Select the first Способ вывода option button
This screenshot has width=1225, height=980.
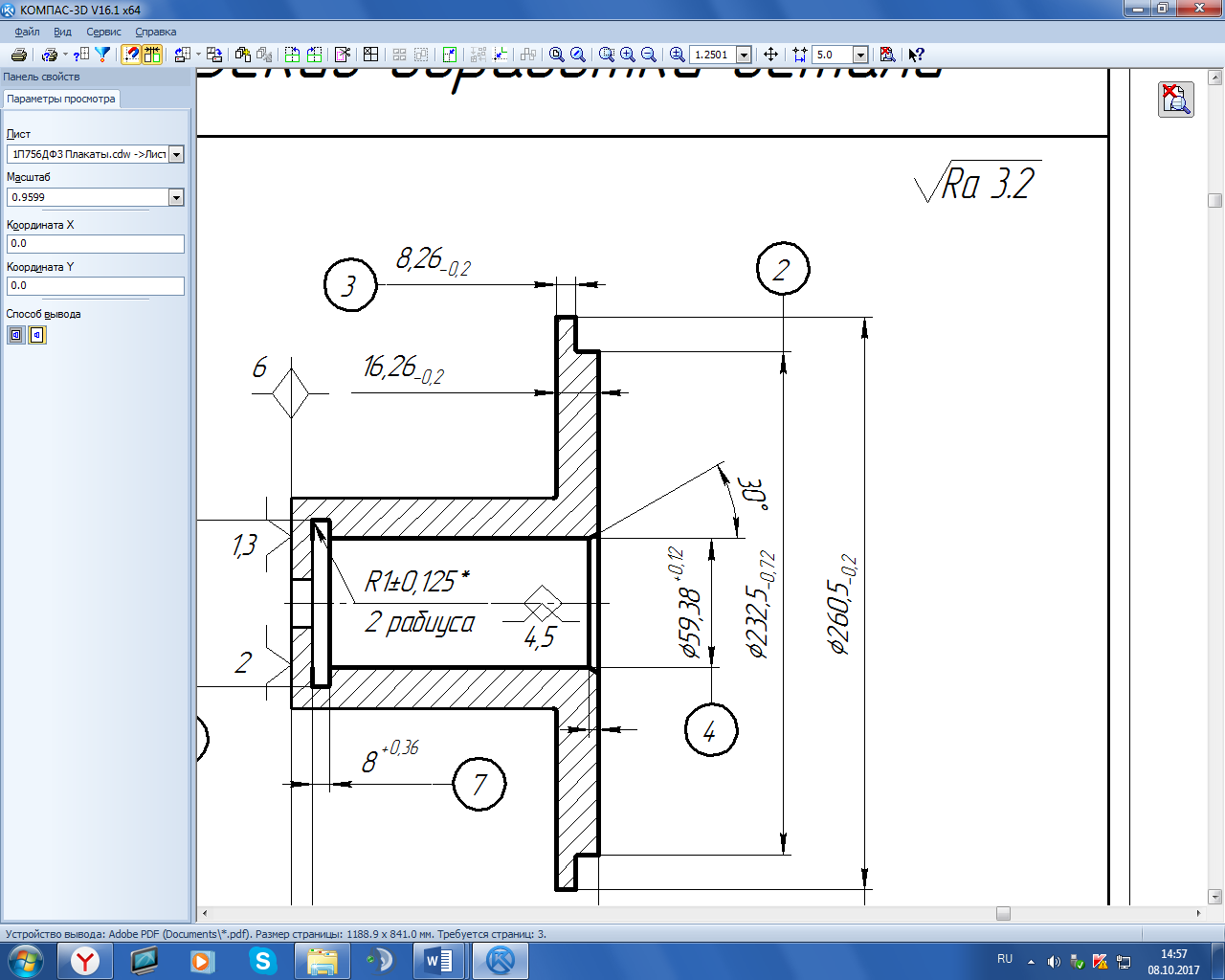point(16,335)
